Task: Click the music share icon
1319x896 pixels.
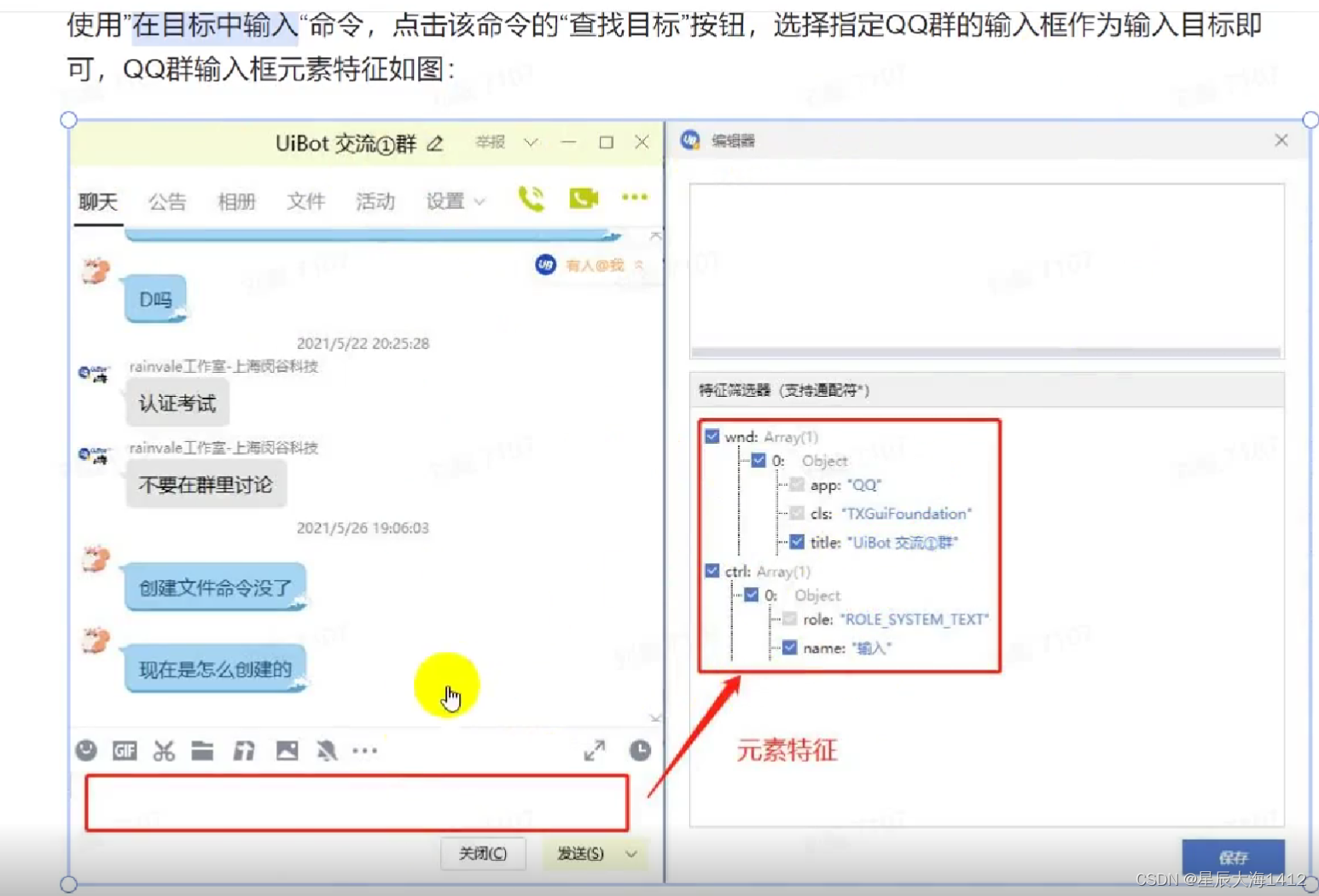Action: [x=244, y=750]
